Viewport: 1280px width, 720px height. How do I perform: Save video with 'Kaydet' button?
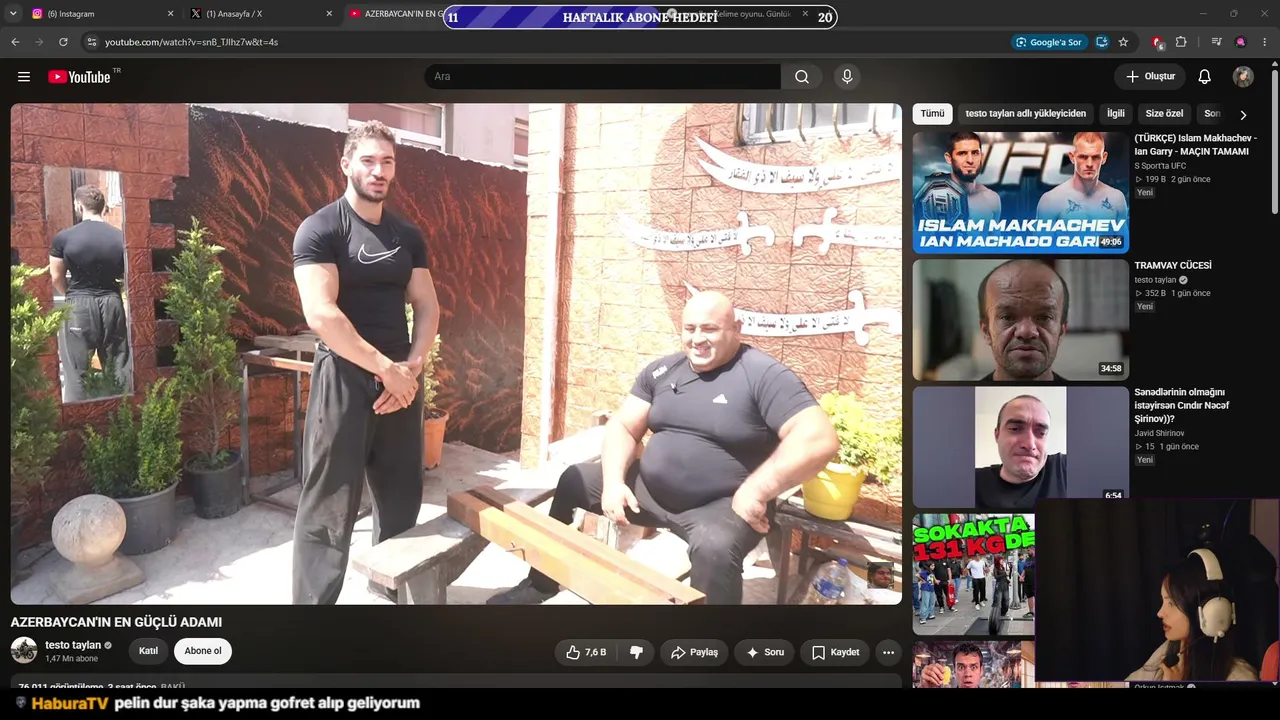tap(835, 652)
